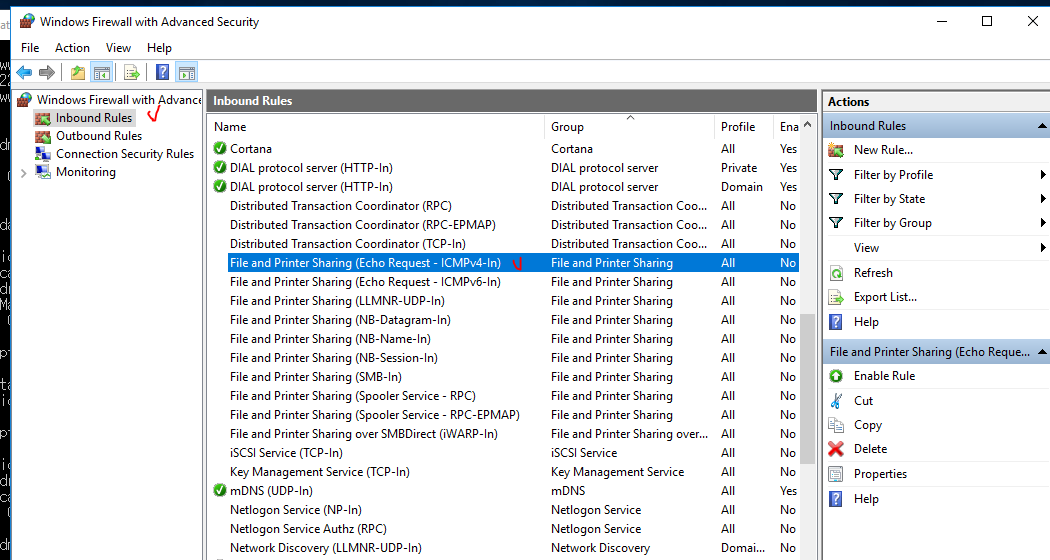Click the Filter by Profile funnel icon

click(x=836, y=175)
